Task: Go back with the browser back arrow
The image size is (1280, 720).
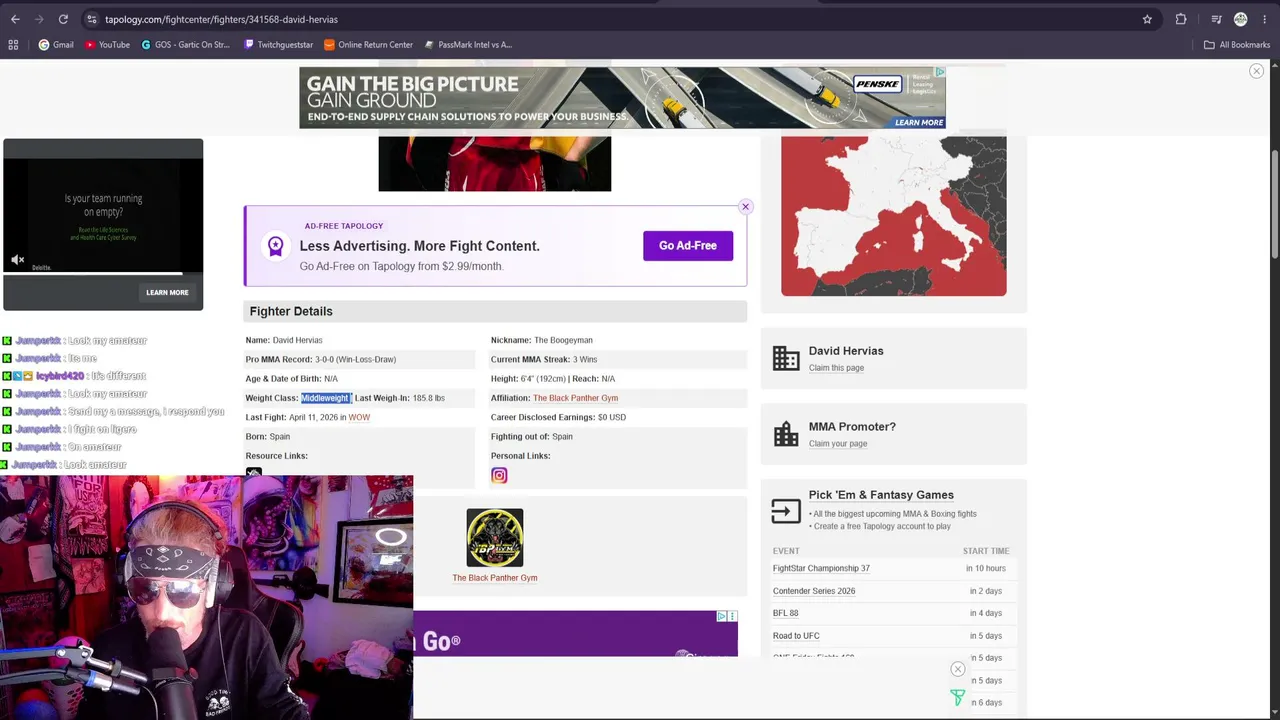Action: (x=15, y=19)
